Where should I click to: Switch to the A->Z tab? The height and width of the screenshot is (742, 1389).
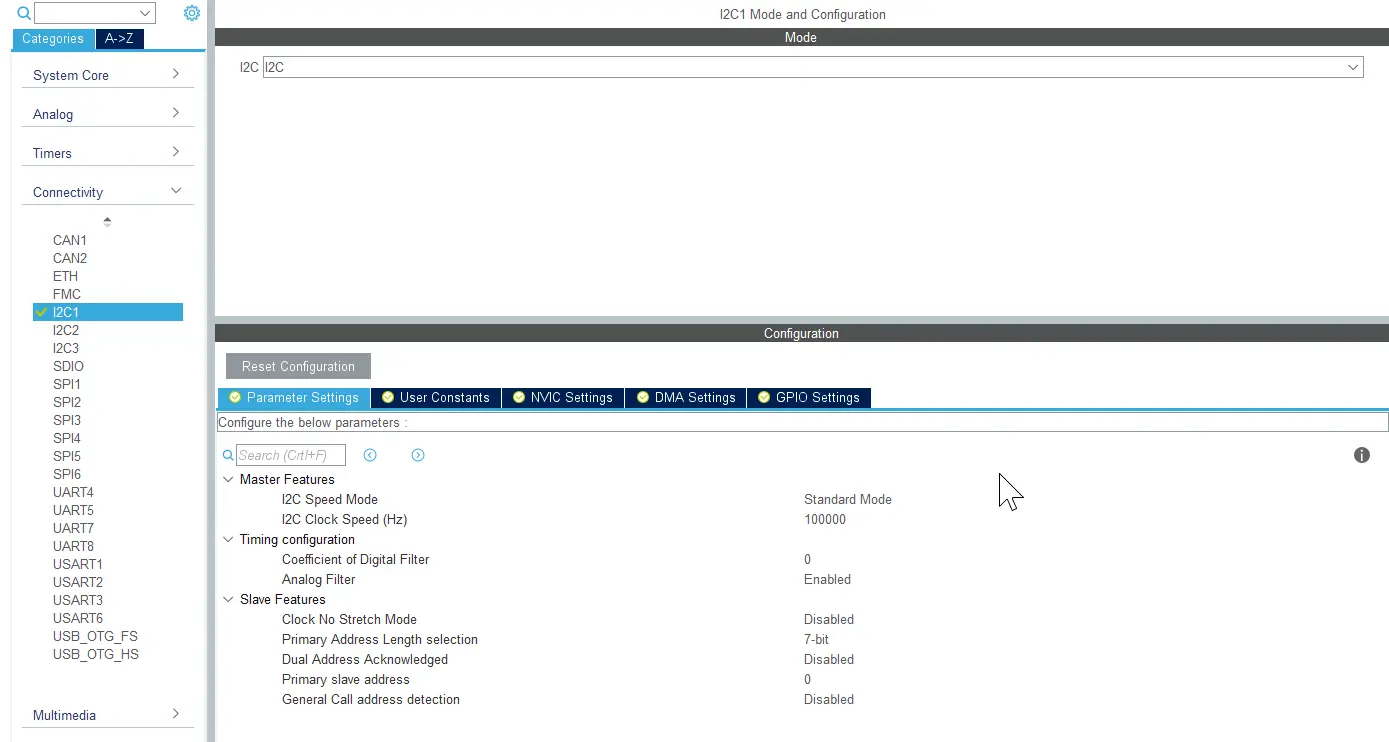[121, 39]
